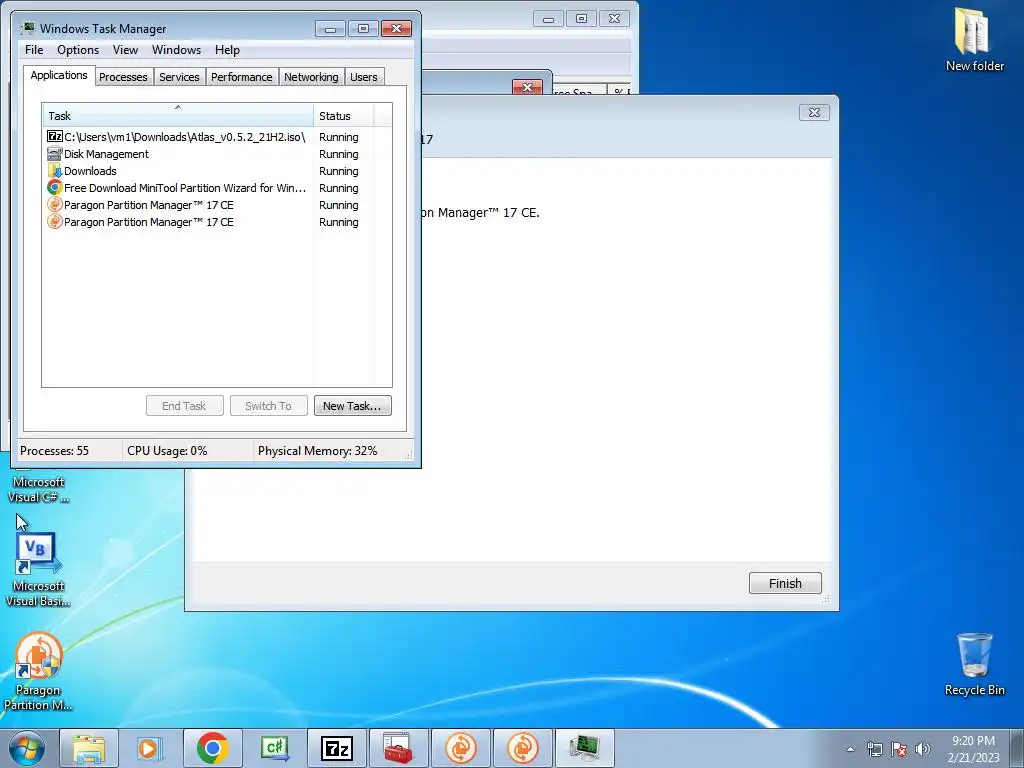Select the New folder desktop icon
This screenshot has width=1024, height=768.
tap(974, 39)
